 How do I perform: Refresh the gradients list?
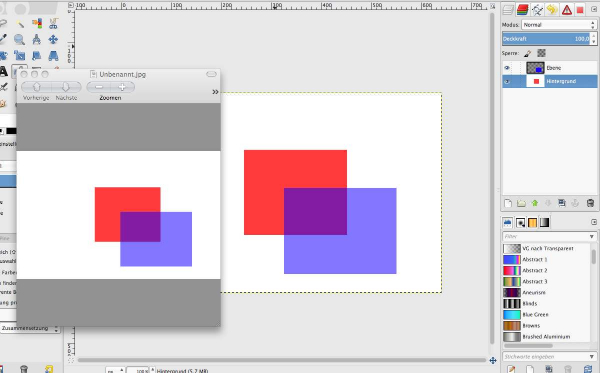[x=588, y=369]
